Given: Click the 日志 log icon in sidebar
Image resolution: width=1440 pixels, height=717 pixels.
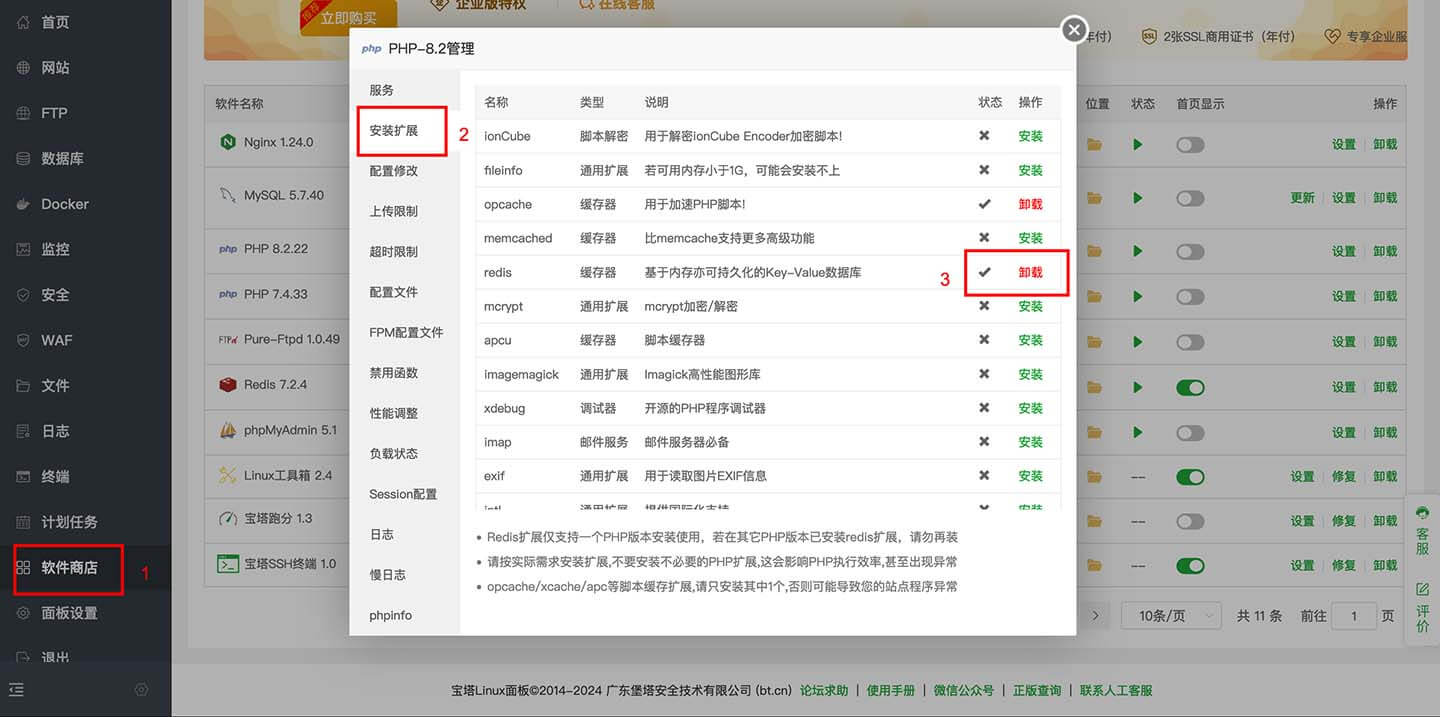Looking at the screenshot, I should [24, 431].
